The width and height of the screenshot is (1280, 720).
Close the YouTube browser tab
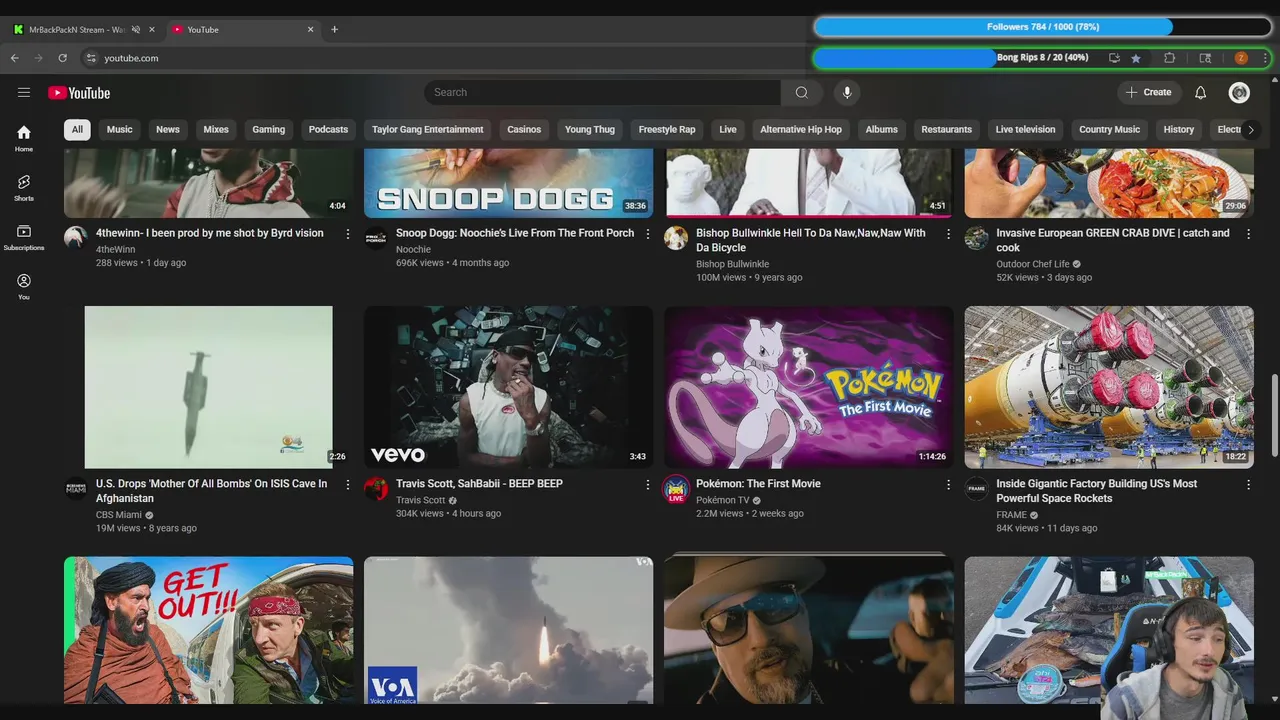click(x=310, y=29)
